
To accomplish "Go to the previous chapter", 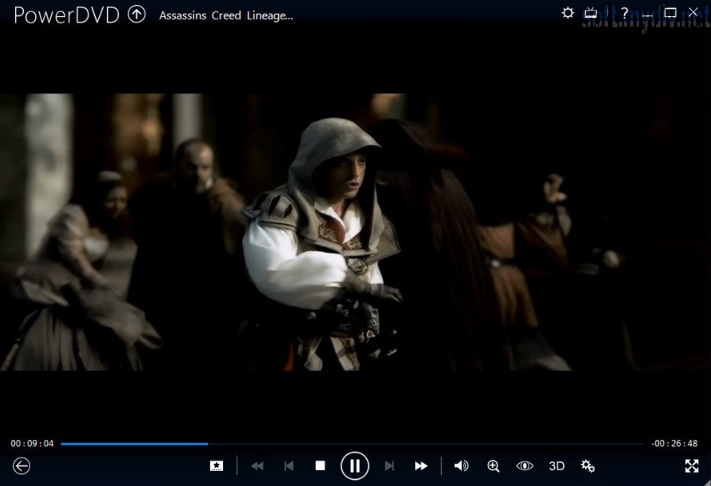I will [289, 466].
